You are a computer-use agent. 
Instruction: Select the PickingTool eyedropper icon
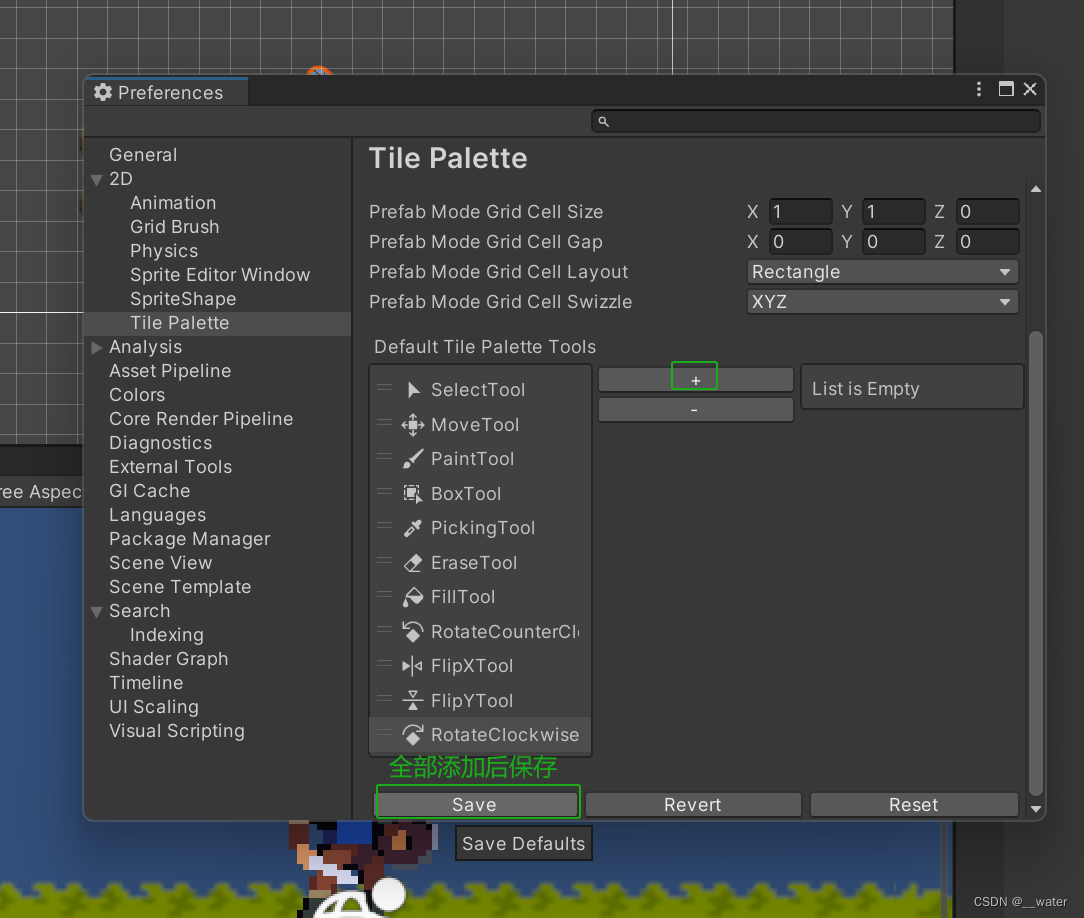413,528
